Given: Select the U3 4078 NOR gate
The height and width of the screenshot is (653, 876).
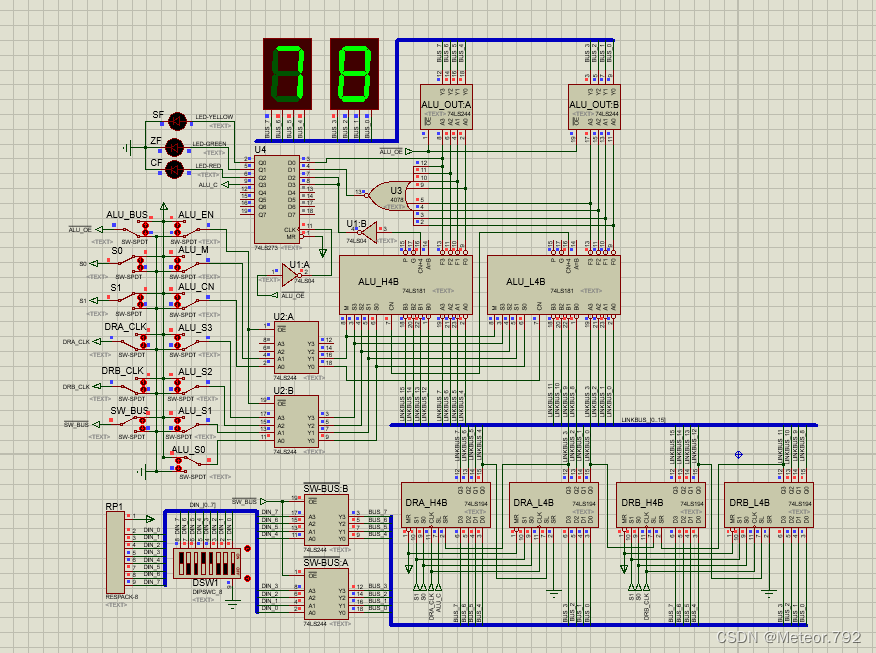Looking at the screenshot, I should tap(389, 195).
